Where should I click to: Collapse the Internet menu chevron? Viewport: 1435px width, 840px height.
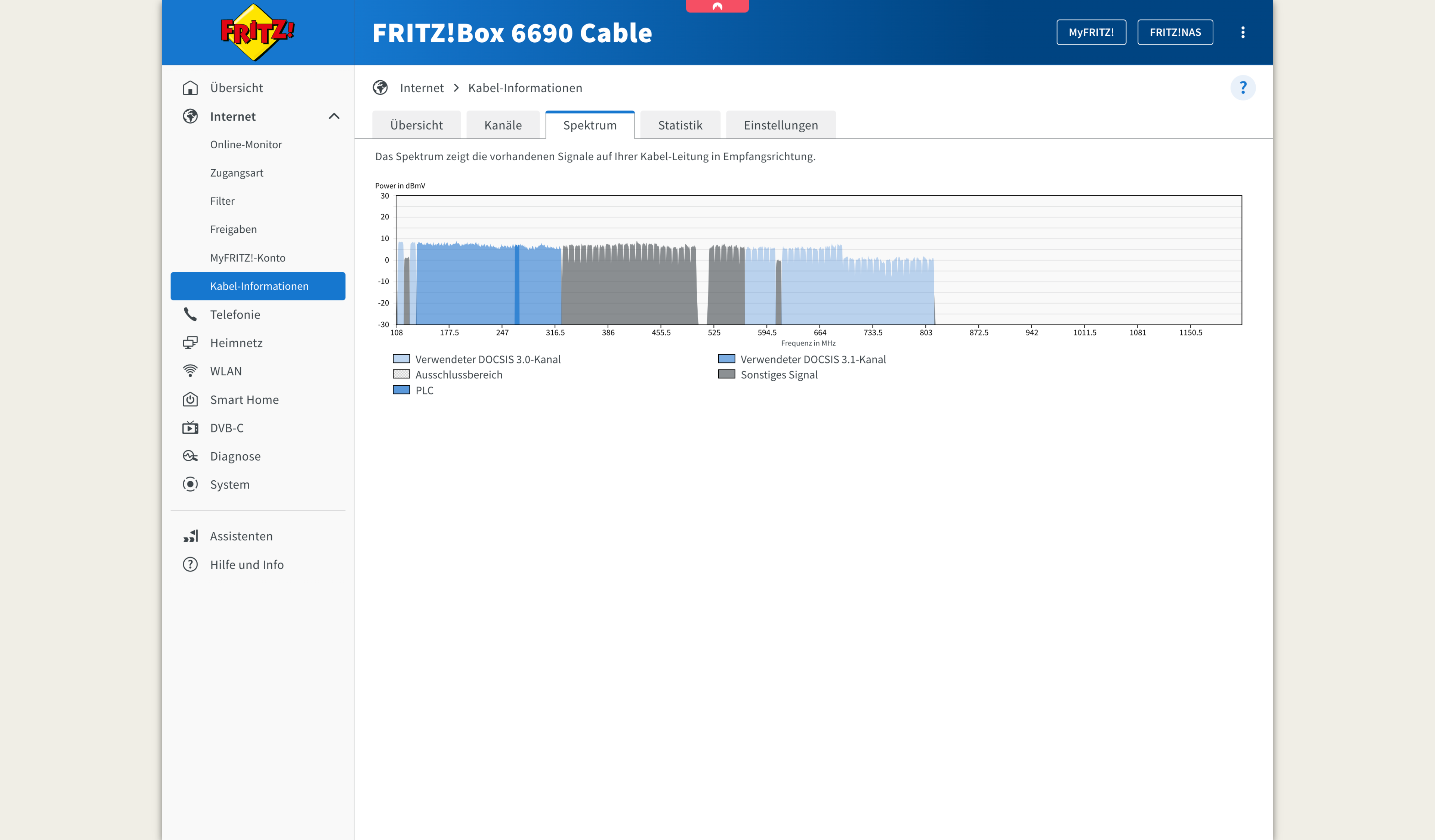[335, 116]
